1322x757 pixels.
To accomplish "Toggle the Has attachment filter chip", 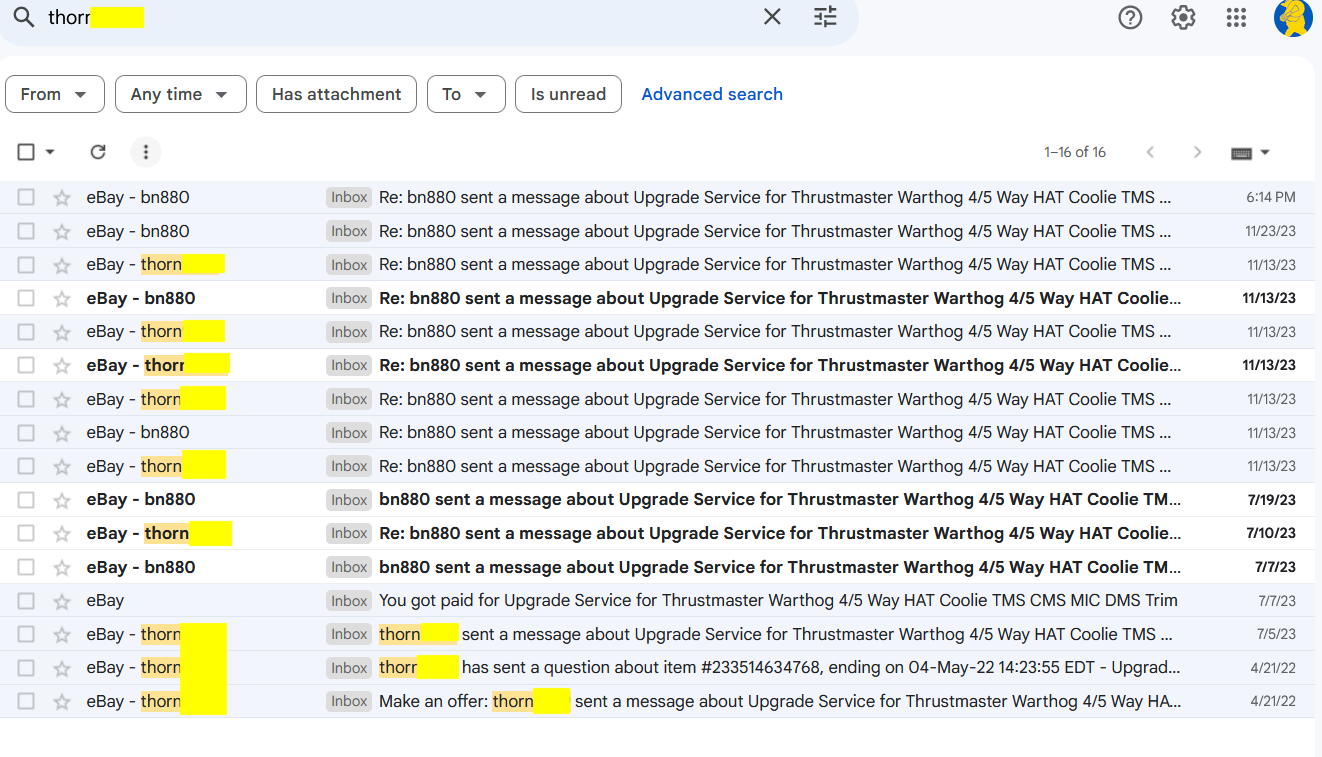I will point(336,94).
